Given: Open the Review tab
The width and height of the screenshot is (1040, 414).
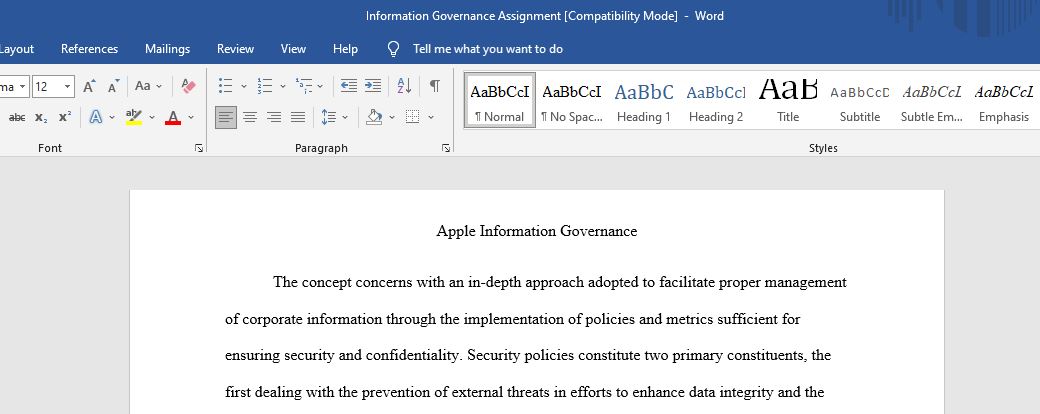Looking at the screenshot, I should [235, 48].
